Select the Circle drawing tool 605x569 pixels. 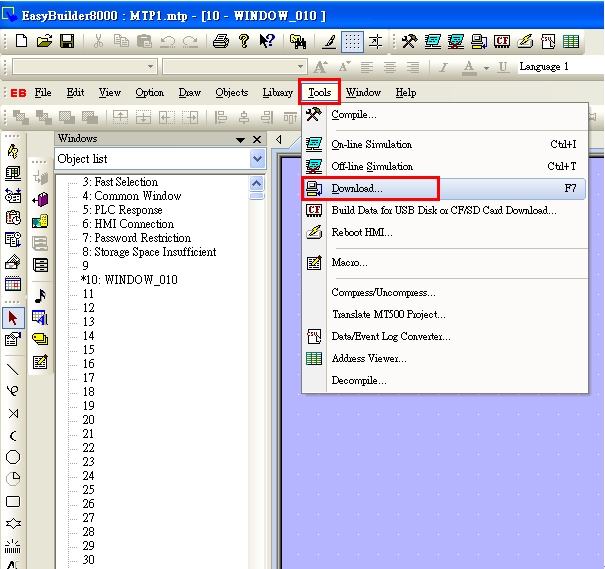tap(13, 458)
